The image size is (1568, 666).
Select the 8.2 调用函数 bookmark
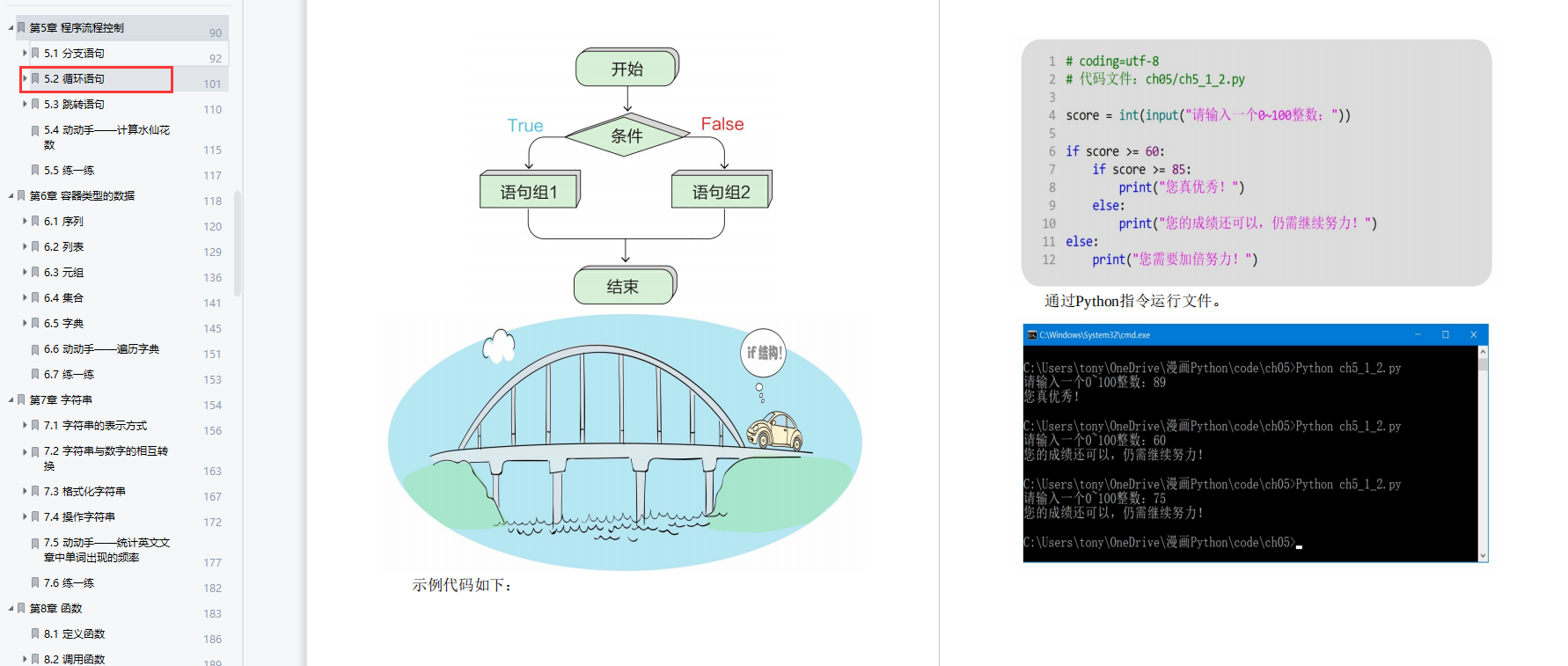(x=75, y=659)
